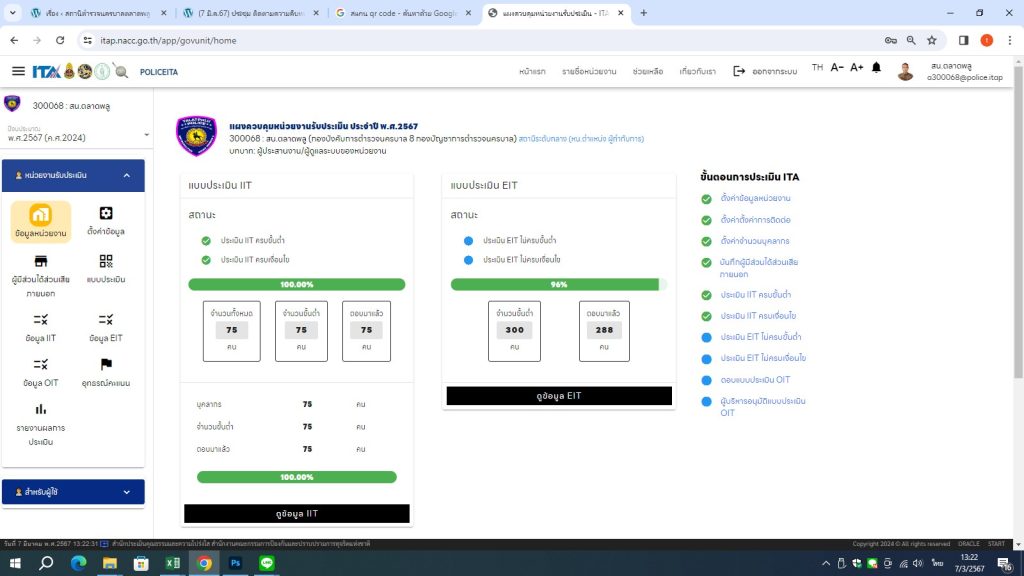Open the hamburger menu beside ITA logo
Image resolution: width=1024 pixels, height=576 pixels.
(18, 71)
